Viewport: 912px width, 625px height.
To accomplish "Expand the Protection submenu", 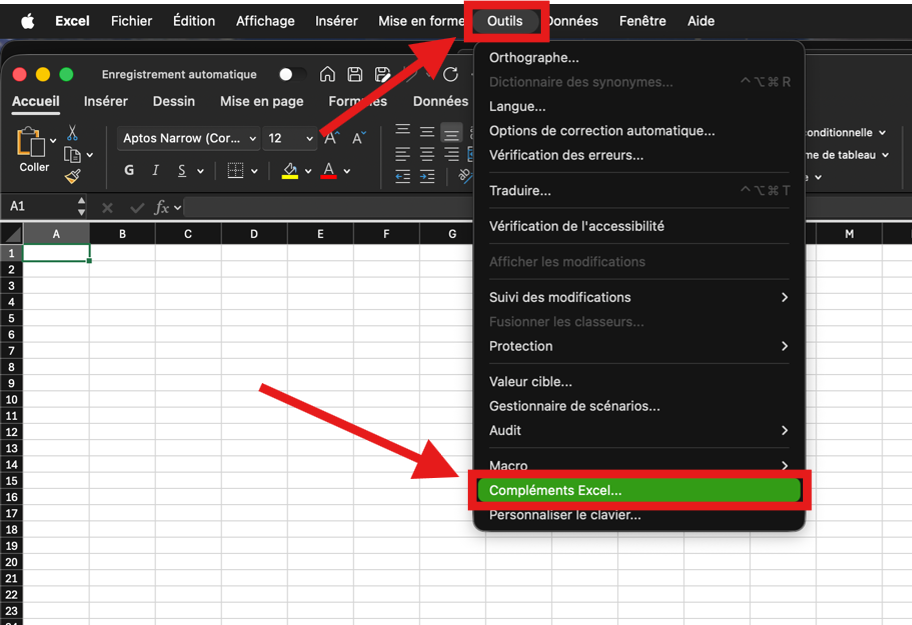I will tap(639, 346).
